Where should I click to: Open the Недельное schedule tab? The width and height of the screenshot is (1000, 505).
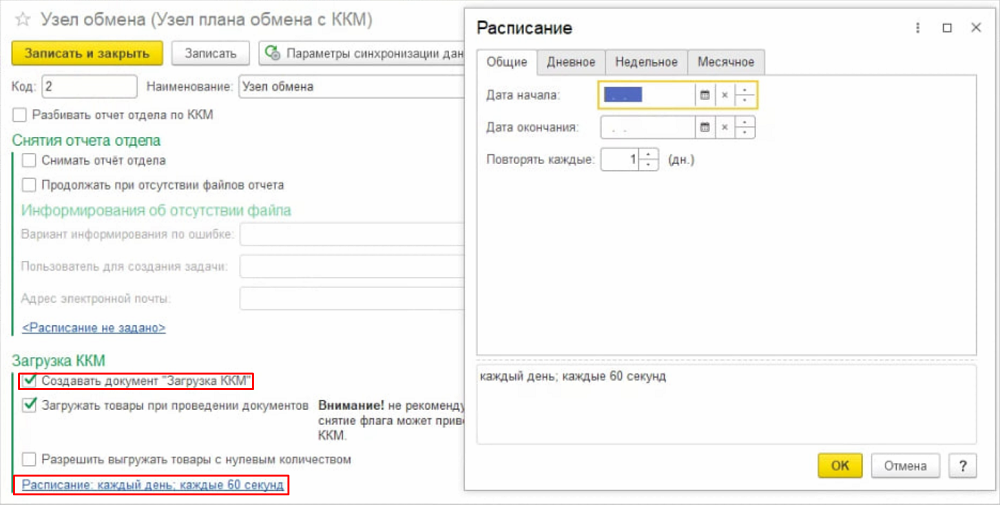[x=646, y=62]
